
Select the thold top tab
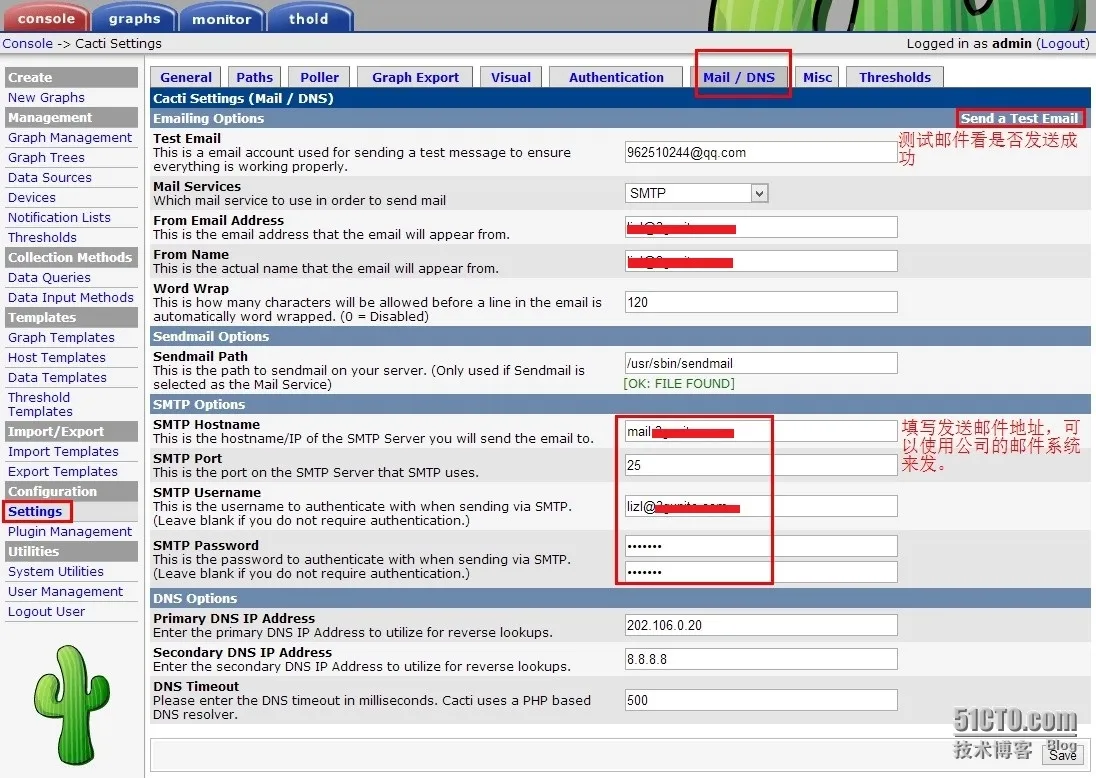pyautogui.click(x=309, y=18)
